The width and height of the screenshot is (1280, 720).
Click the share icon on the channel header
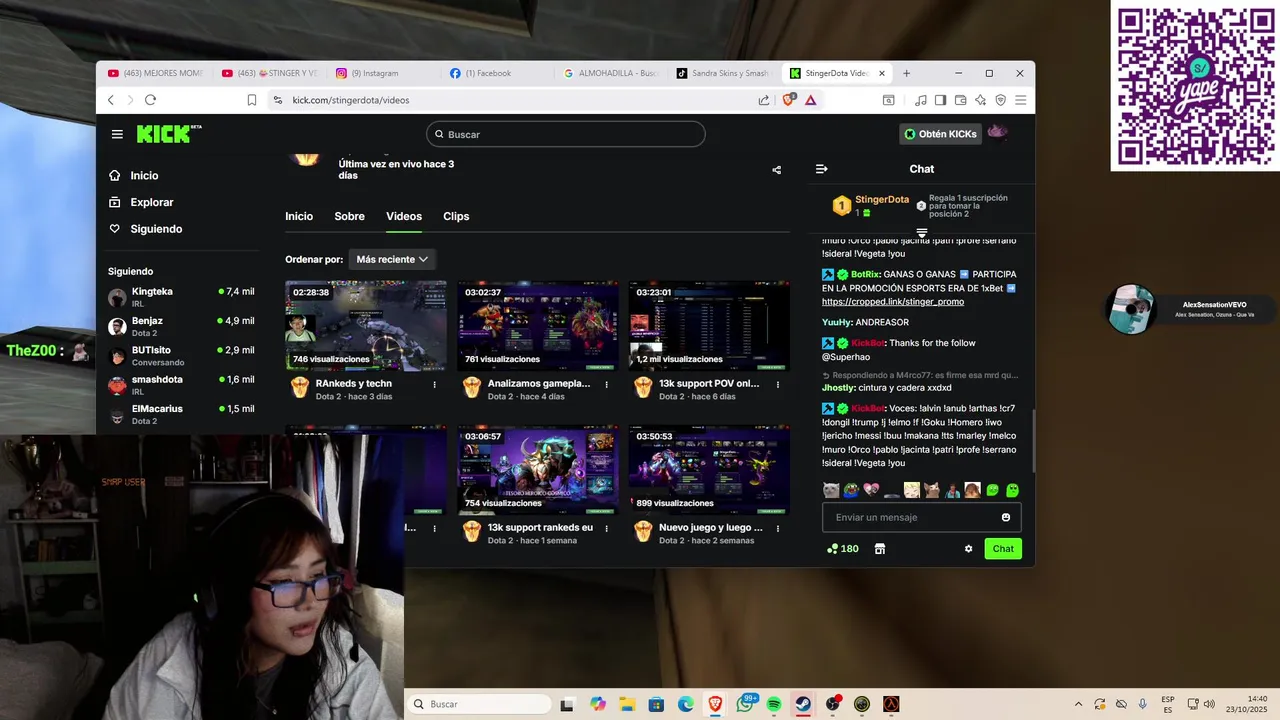[x=776, y=170]
